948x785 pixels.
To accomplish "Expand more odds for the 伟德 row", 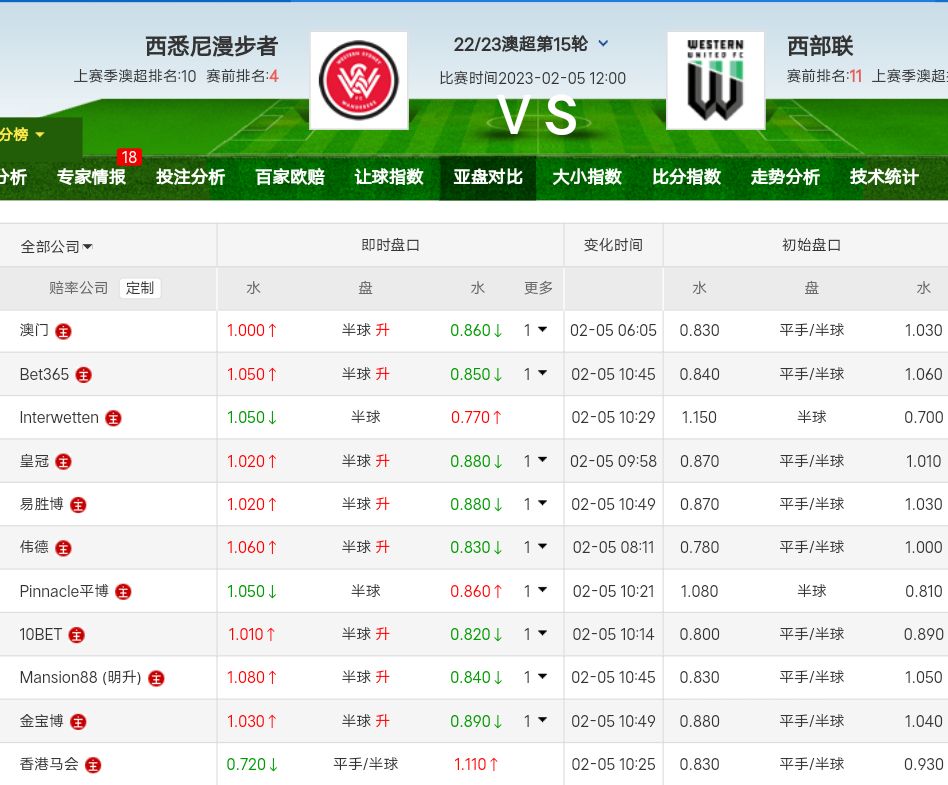I will [x=535, y=547].
